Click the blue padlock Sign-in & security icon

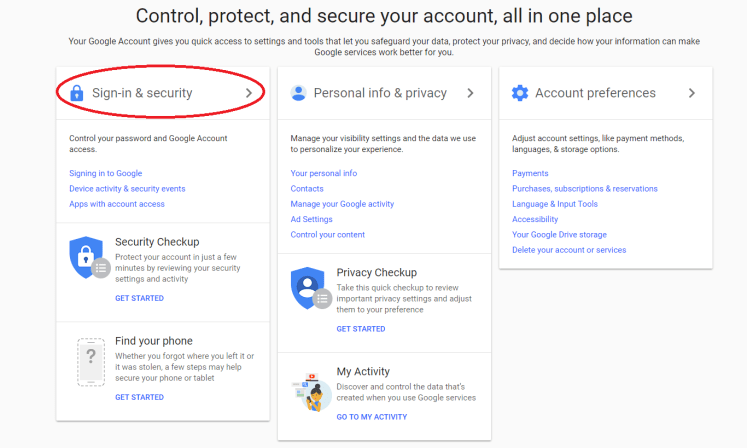(77, 93)
